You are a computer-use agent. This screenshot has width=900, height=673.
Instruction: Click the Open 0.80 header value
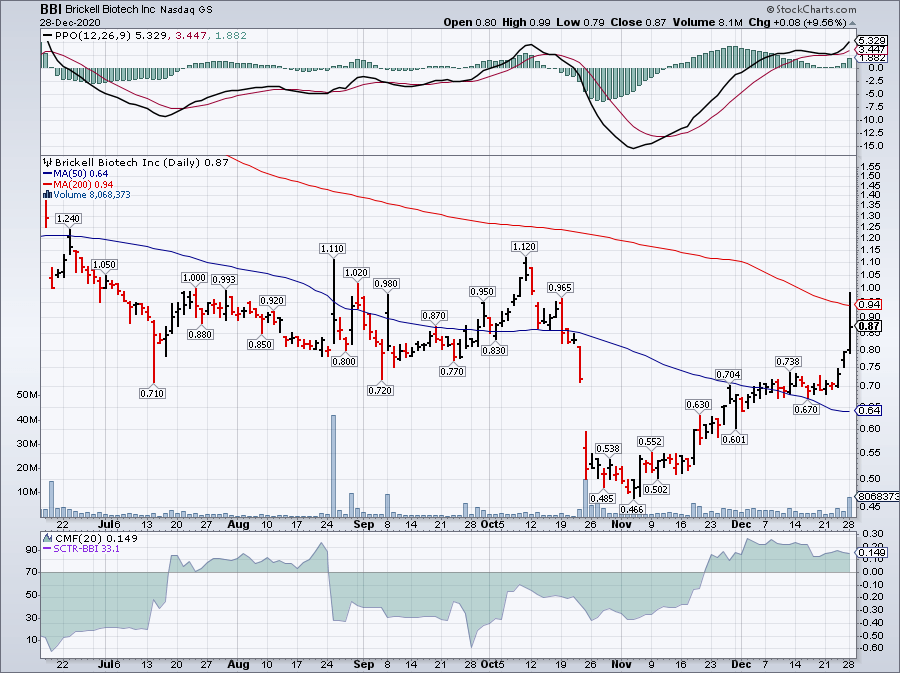click(x=470, y=22)
